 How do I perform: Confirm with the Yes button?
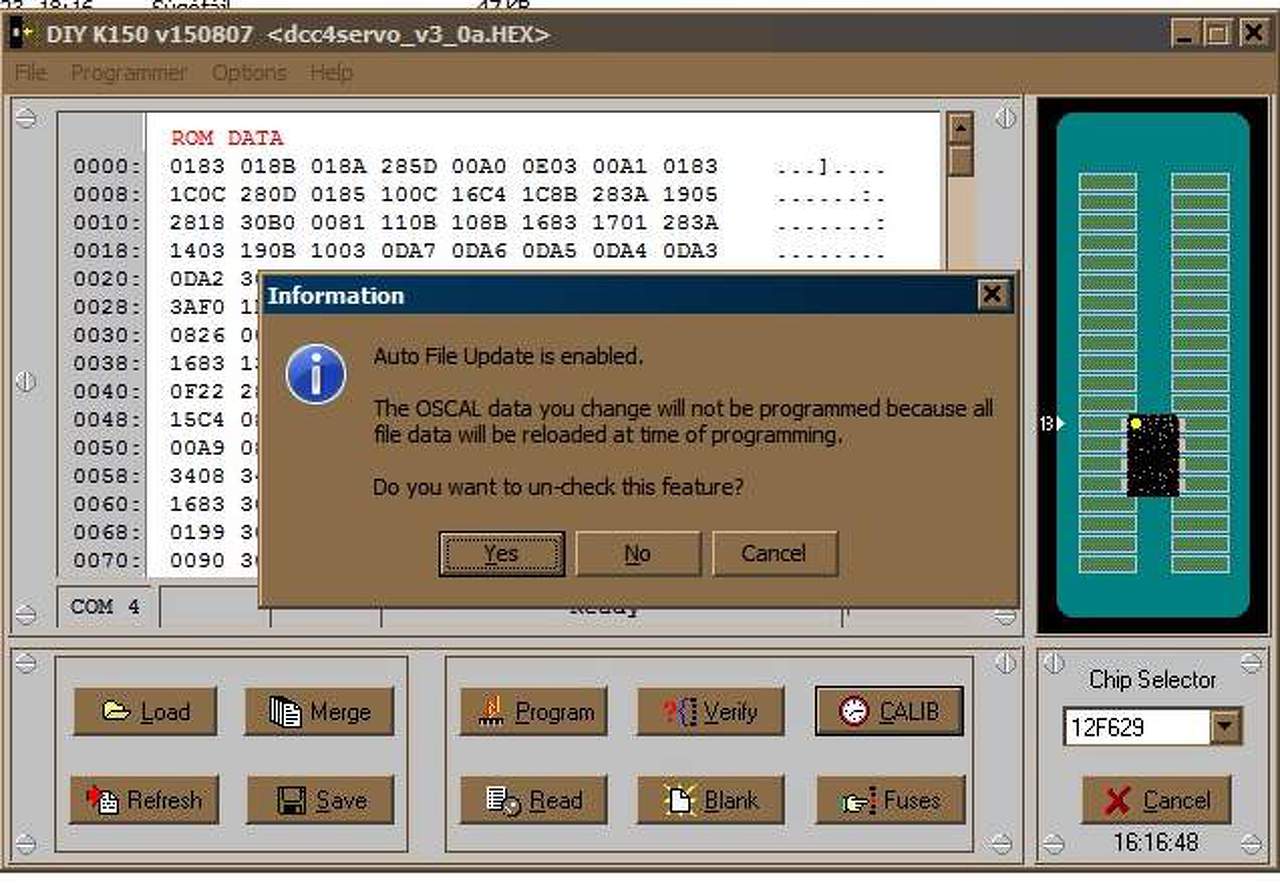click(501, 553)
